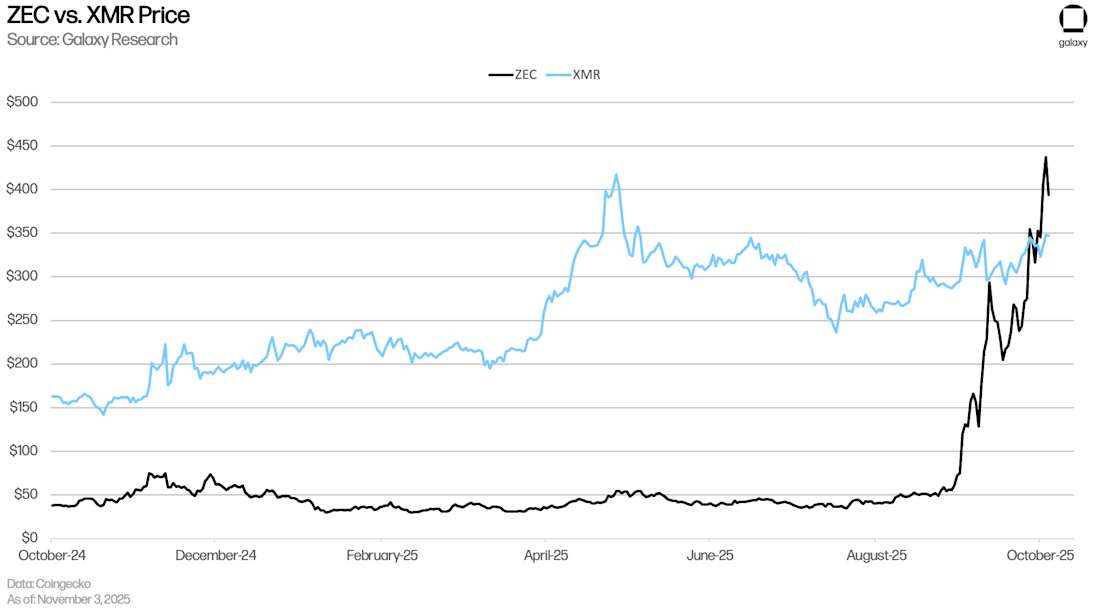Click the black ZEC legend line marker
This screenshot has width=1100, height=615.
(x=499, y=74)
